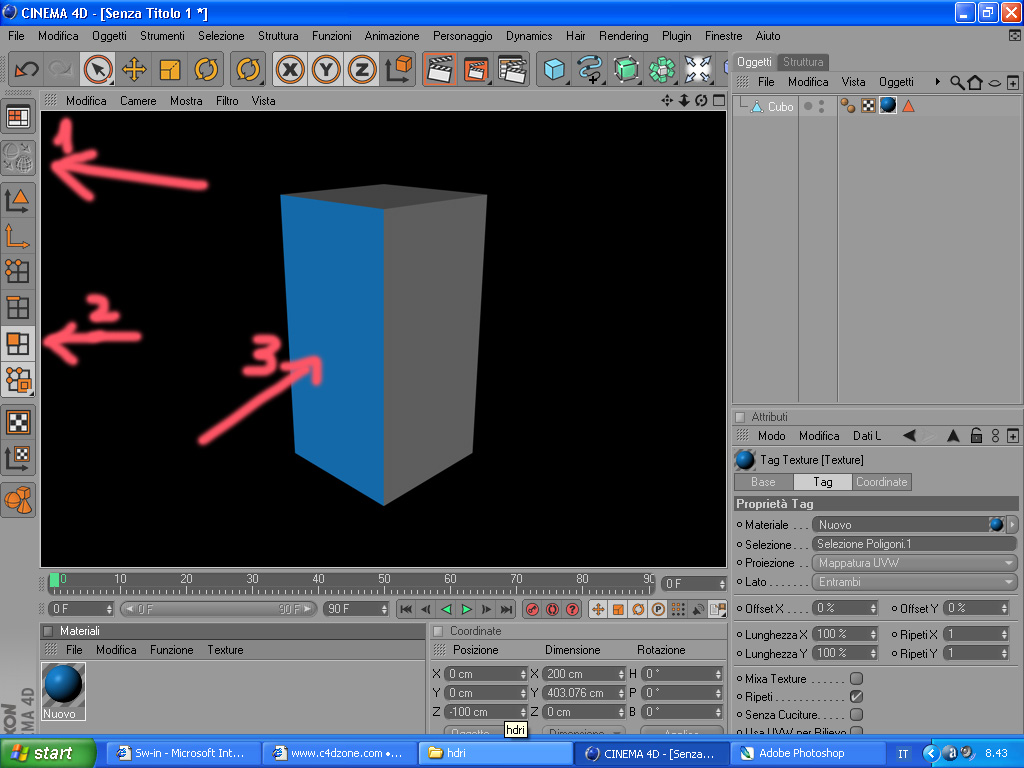Viewport: 1024px width, 768px height.
Task: Click the Windows start button
Action: click(x=47, y=753)
